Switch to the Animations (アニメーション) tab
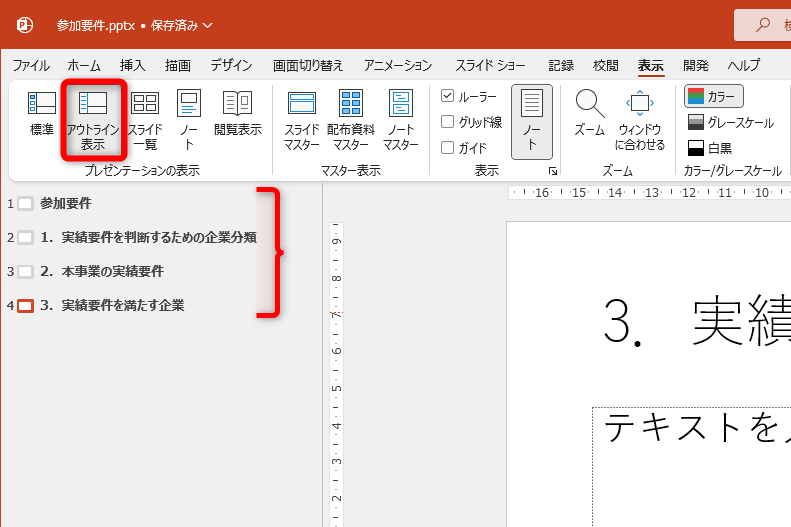This screenshot has height=527, width=791. [398, 66]
